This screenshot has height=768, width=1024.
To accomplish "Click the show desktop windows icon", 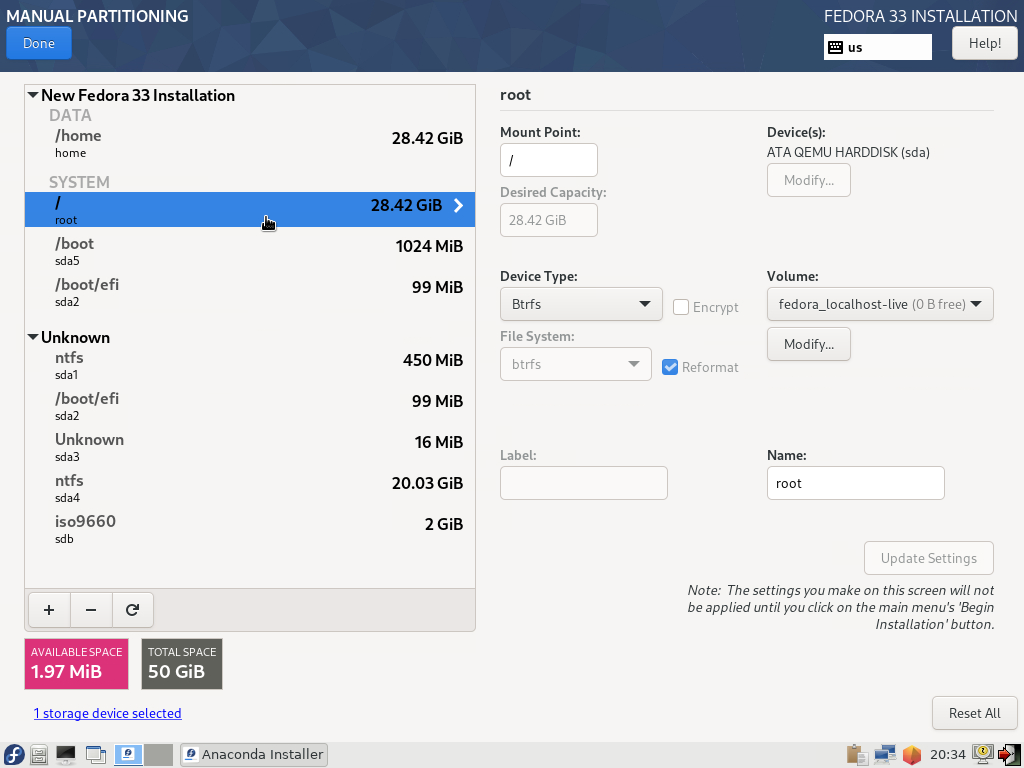I will (x=95, y=754).
